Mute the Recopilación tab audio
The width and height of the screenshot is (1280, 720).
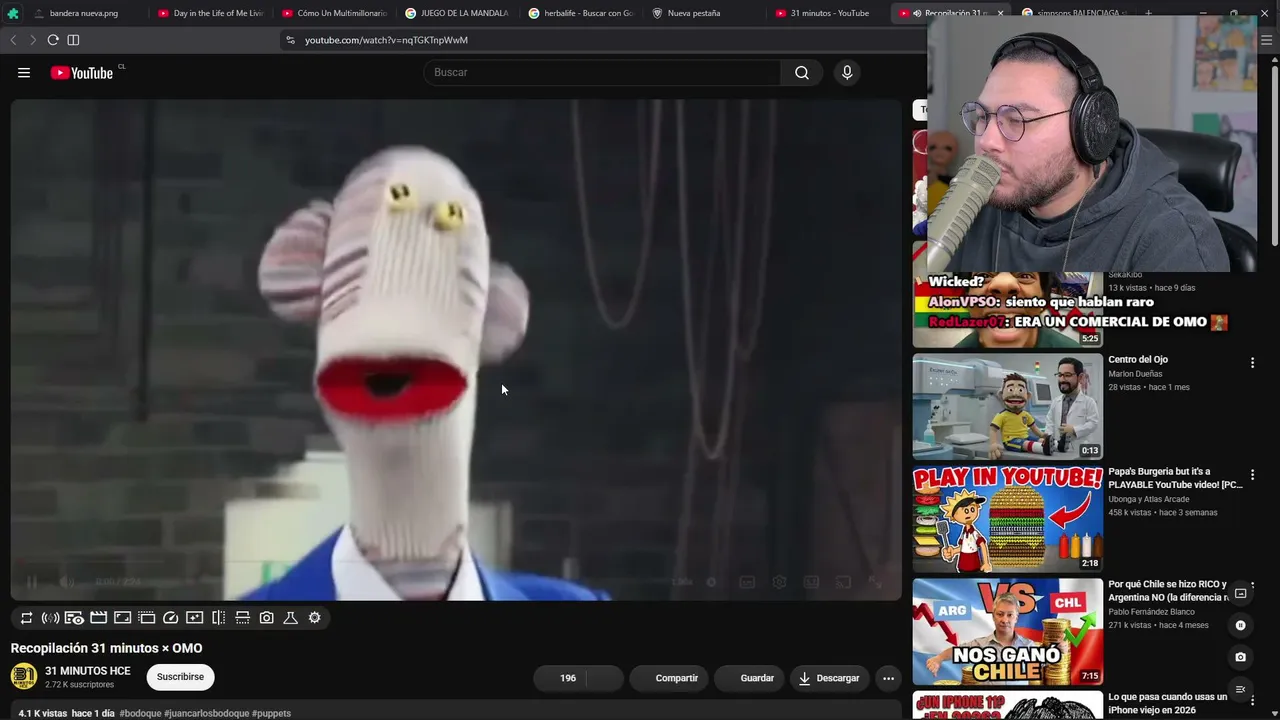tap(917, 13)
